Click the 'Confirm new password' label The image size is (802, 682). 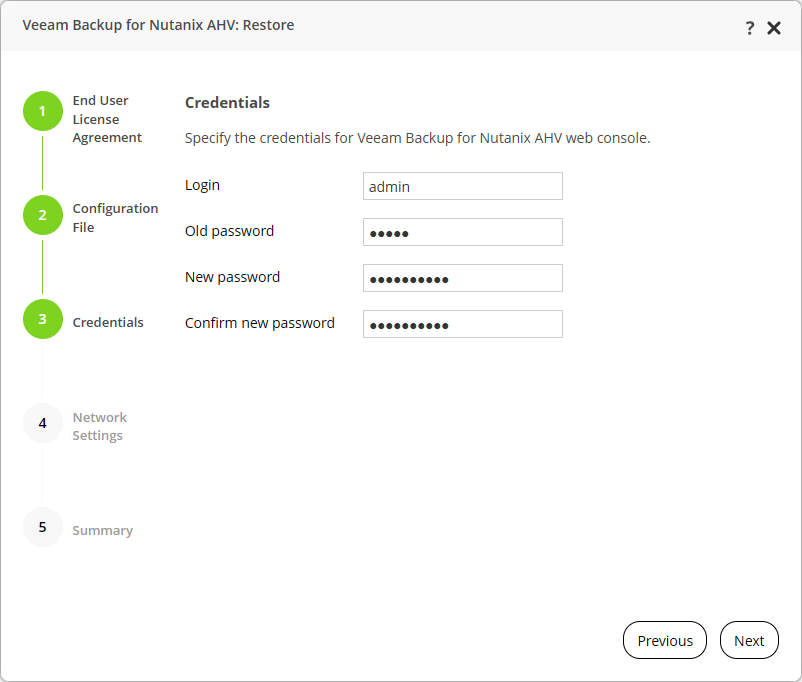(x=260, y=323)
